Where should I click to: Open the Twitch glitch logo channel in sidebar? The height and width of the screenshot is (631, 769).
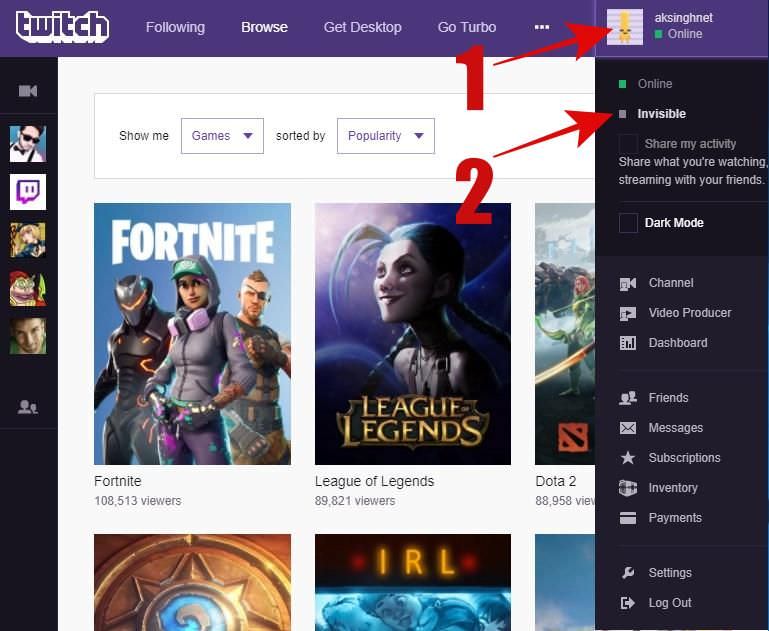point(28,192)
